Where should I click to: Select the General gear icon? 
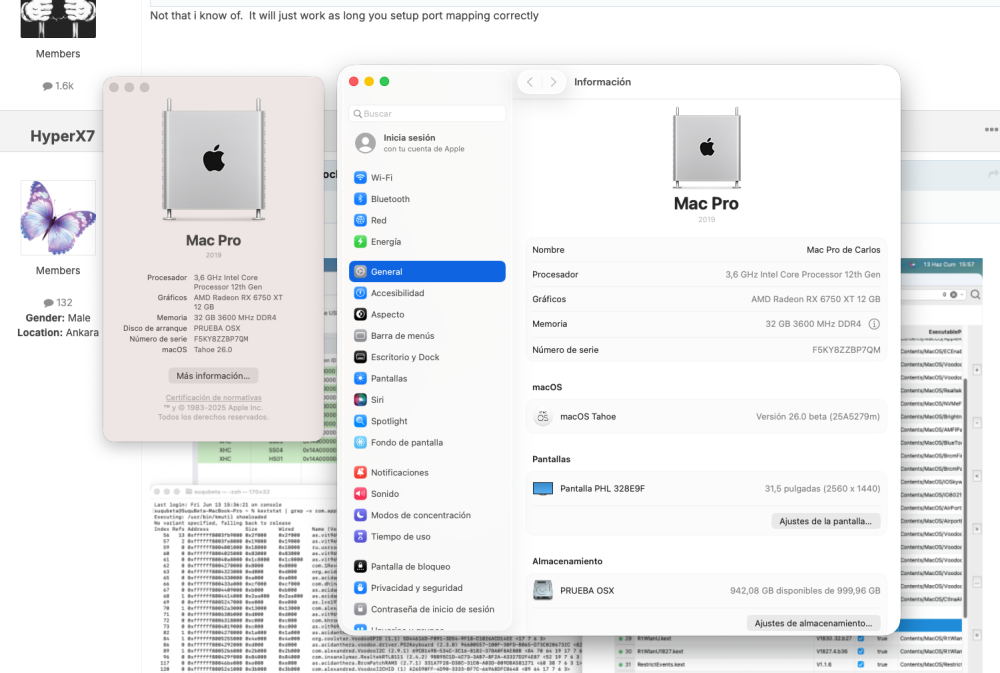[360, 272]
